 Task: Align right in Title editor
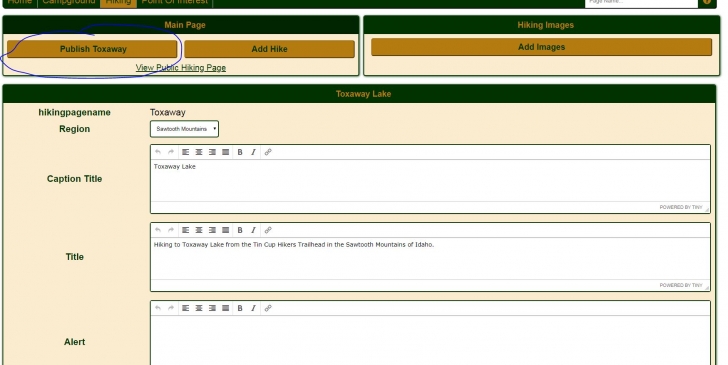tap(212, 230)
